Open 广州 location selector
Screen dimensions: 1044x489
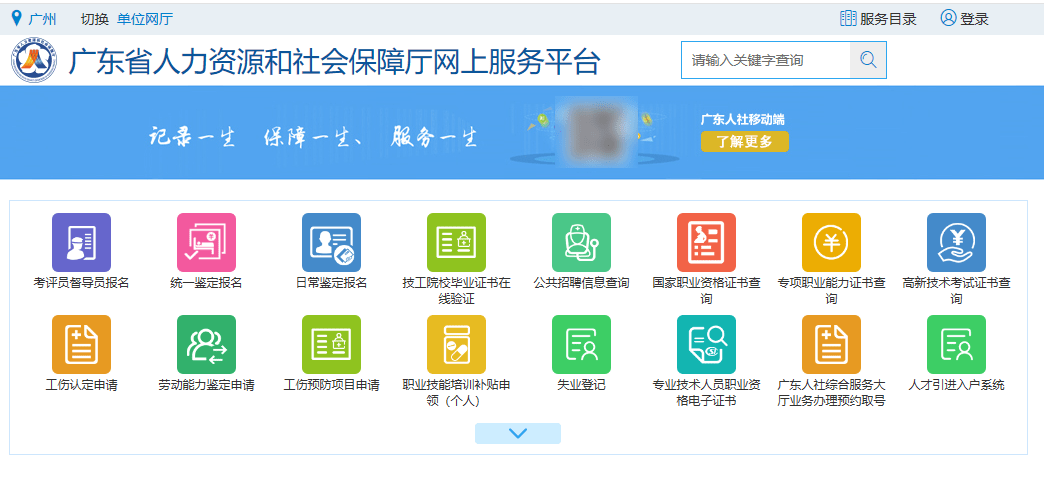click(34, 19)
